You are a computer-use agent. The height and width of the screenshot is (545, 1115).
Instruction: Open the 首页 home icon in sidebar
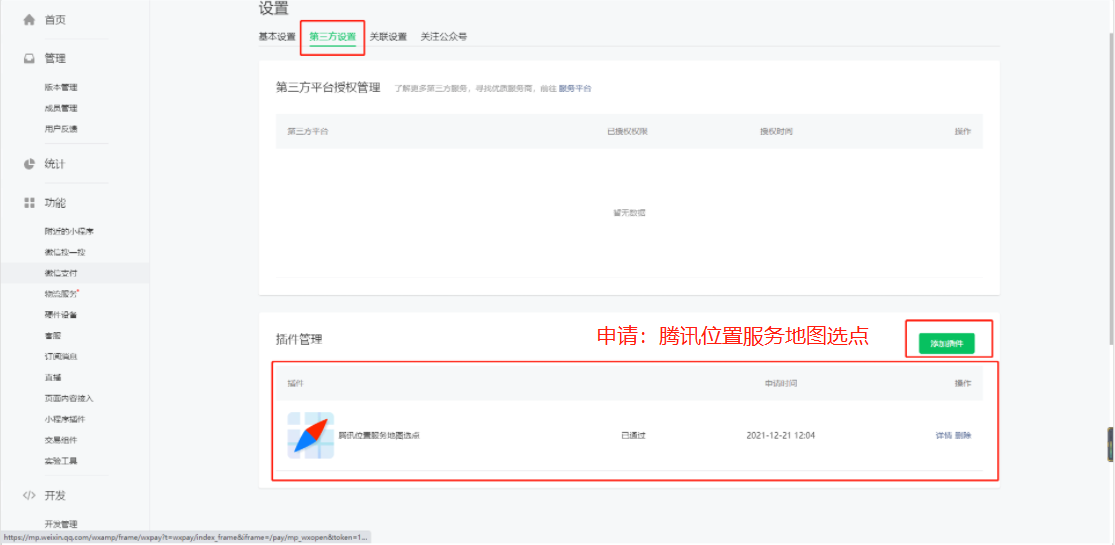(29, 20)
